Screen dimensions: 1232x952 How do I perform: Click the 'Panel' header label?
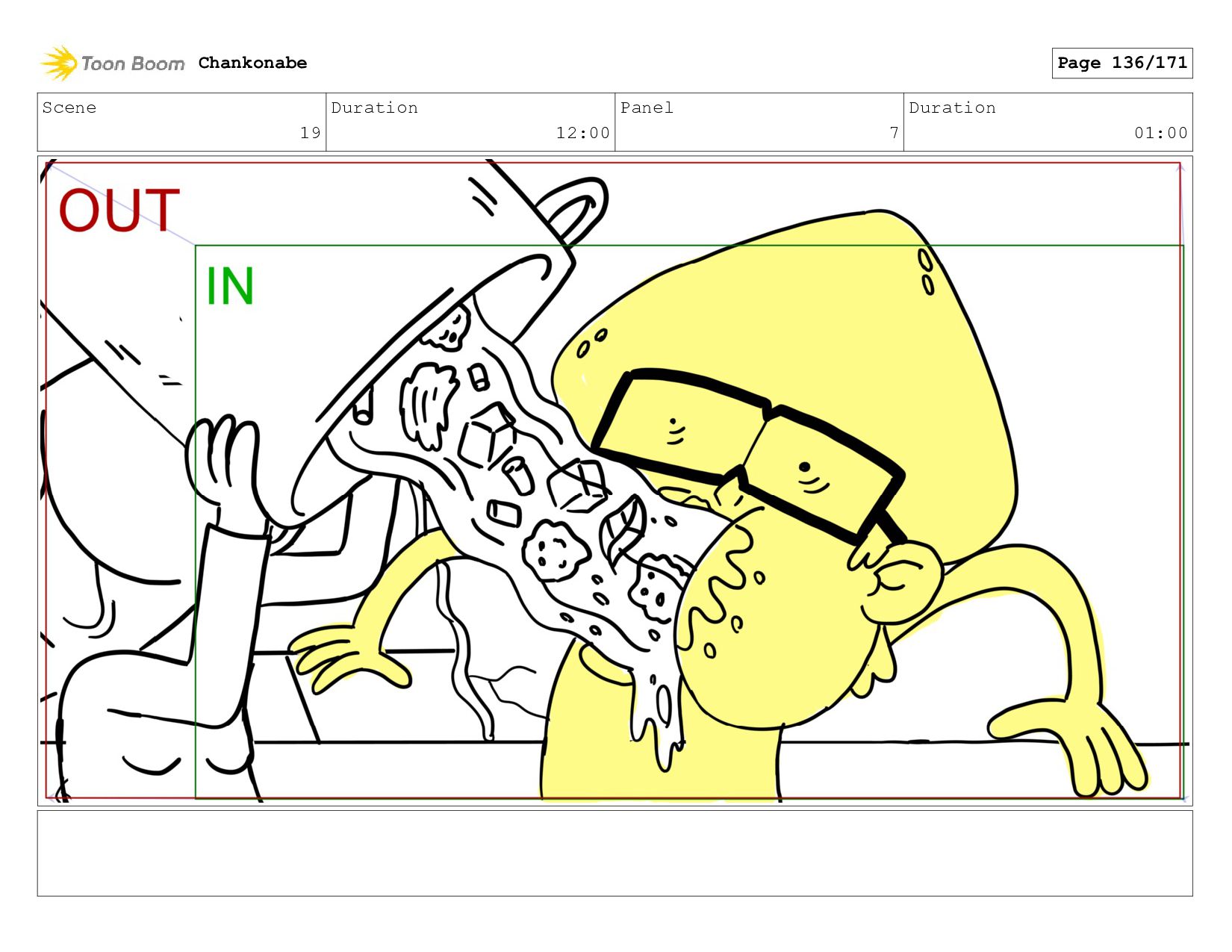[x=647, y=108]
